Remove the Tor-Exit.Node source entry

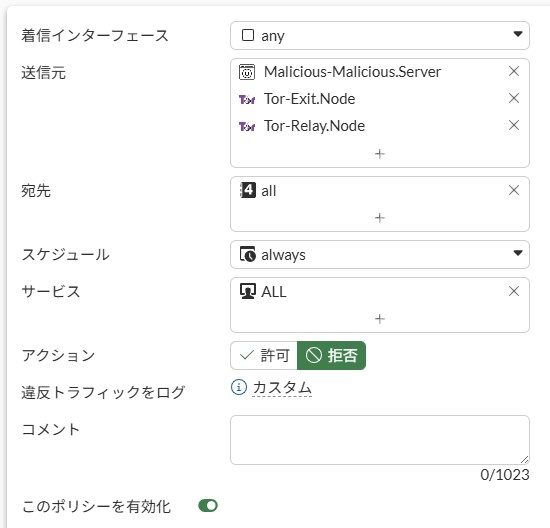pyautogui.click(x=514, y=98)
